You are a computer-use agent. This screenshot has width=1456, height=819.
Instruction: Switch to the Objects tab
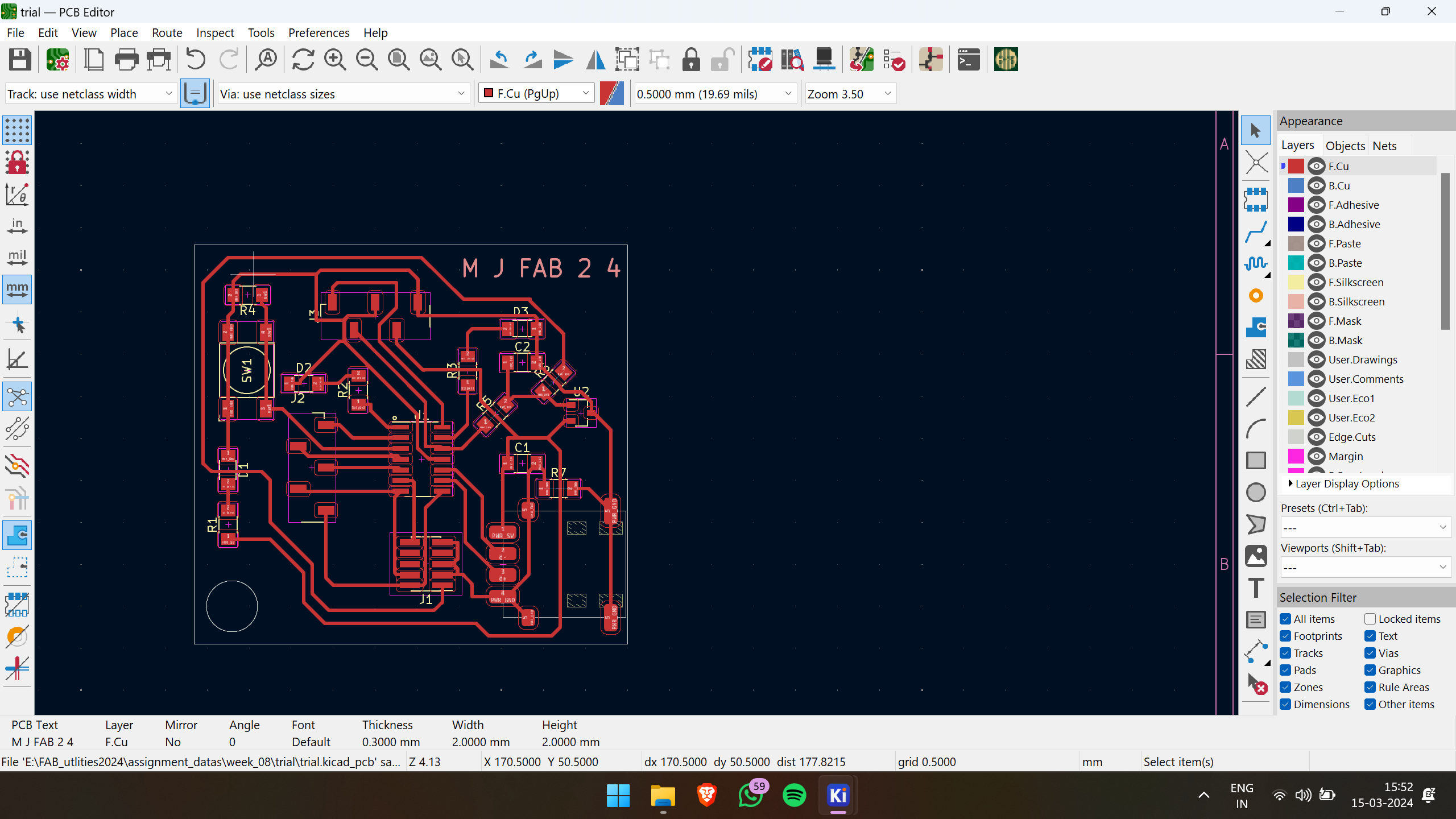pos(1345,146)
